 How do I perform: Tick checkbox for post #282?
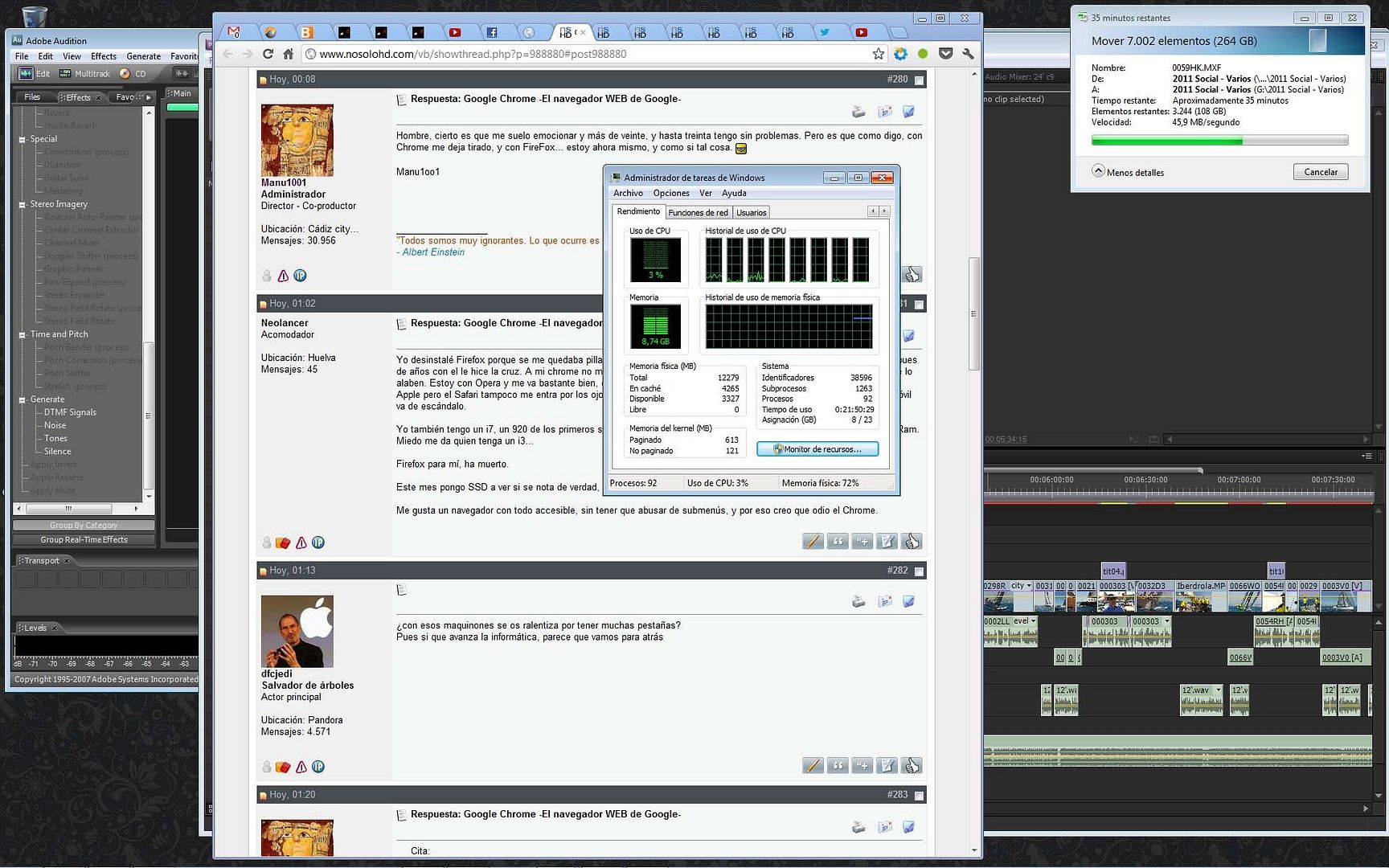919,571
